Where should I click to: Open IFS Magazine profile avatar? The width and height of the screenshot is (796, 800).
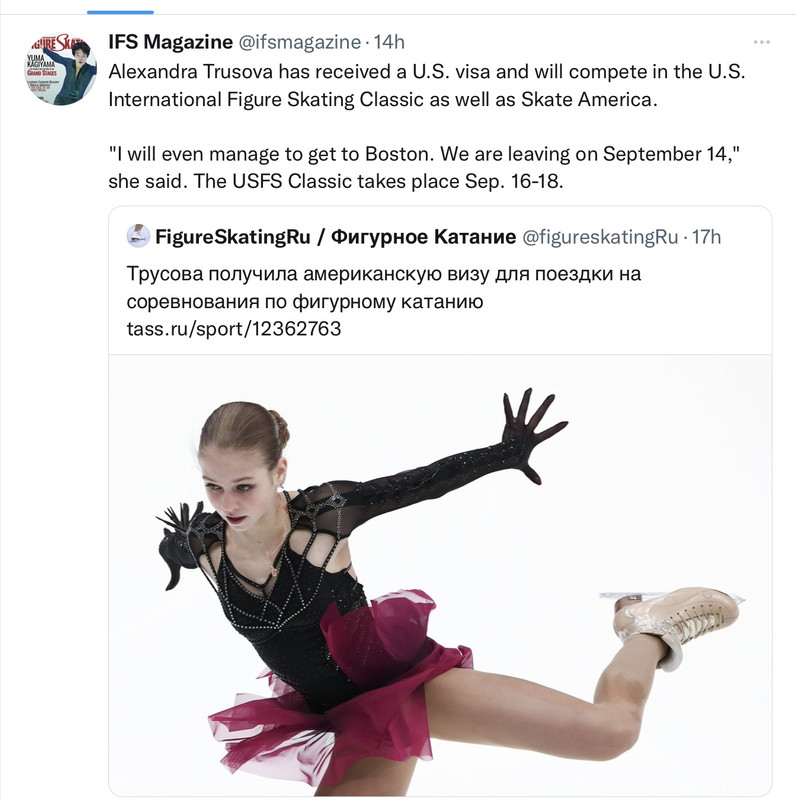pos(61,69)
